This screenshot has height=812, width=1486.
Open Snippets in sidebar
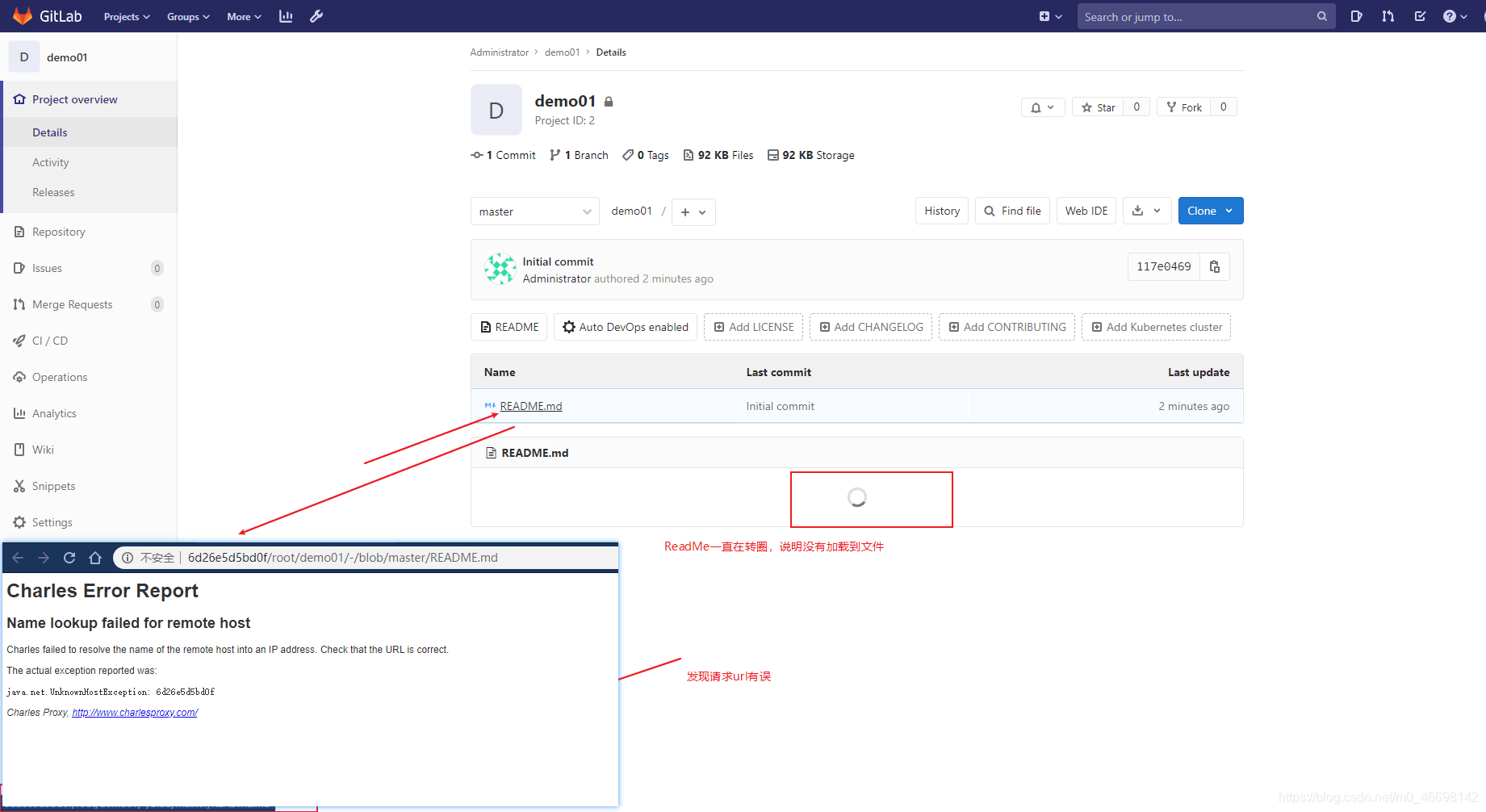89,486
